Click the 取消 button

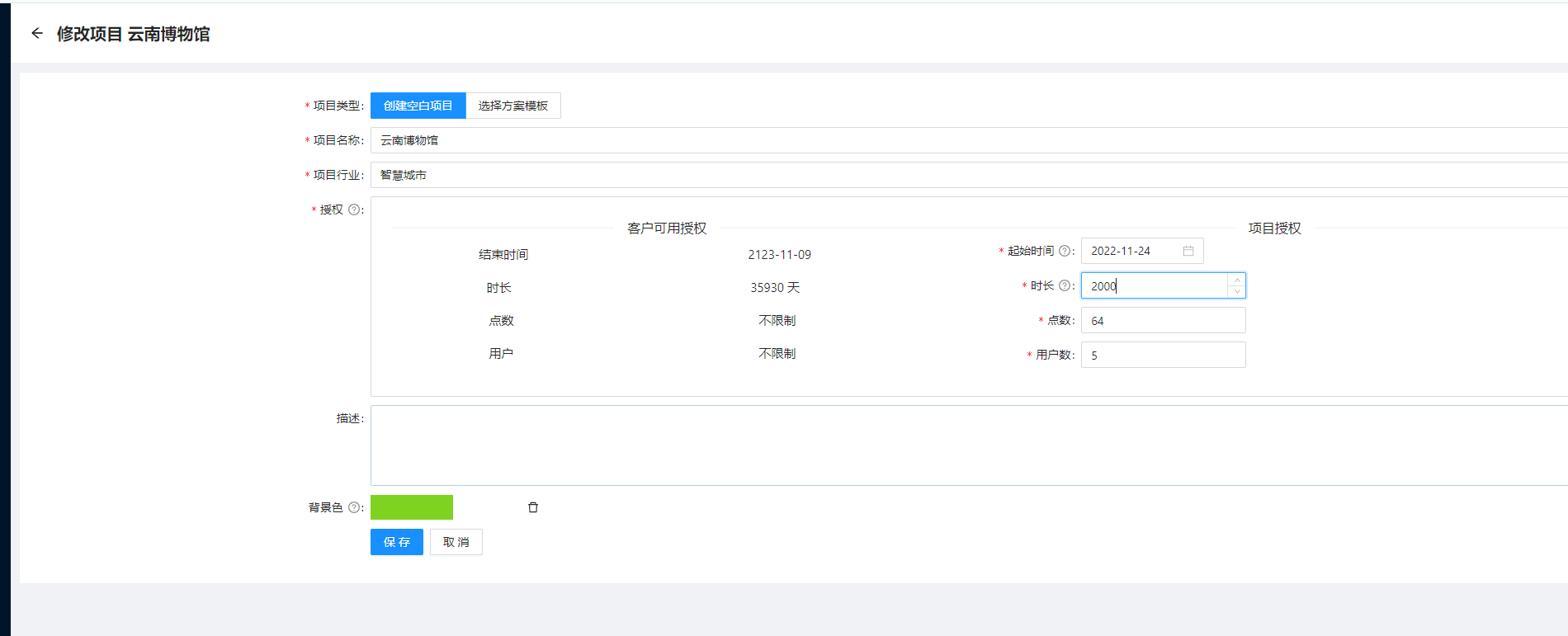point(456,542)
